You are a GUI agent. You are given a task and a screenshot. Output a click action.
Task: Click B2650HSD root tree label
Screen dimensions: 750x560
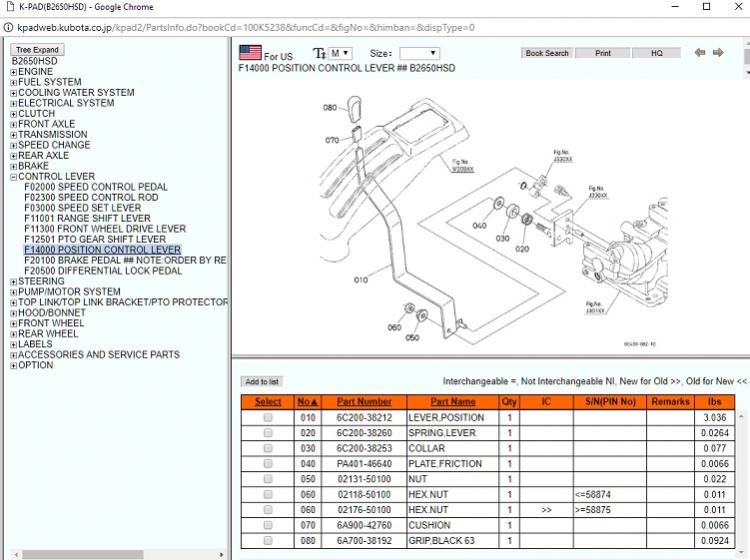pos(34,61)
